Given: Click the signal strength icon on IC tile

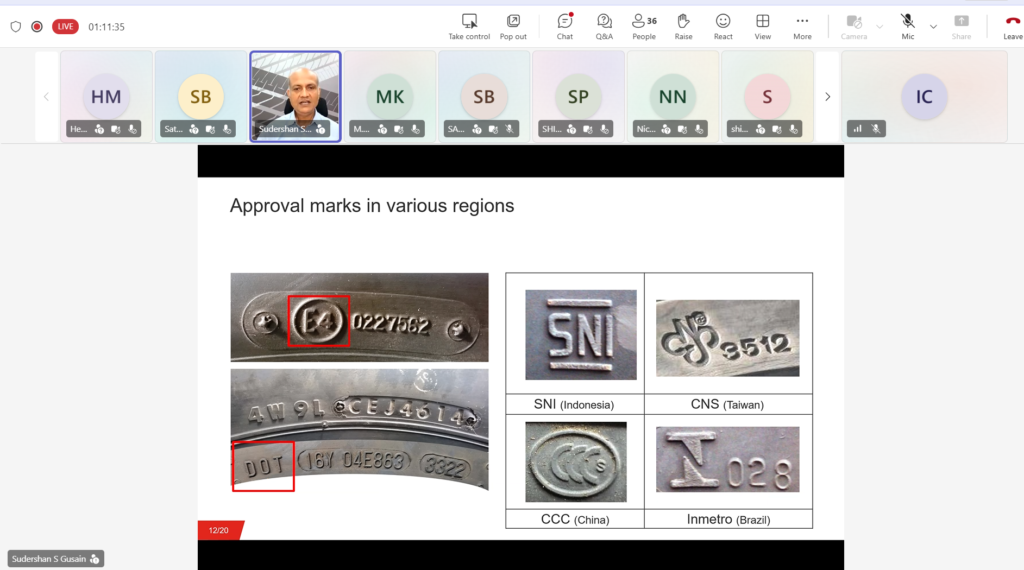Looking at the screenshot, I should (x=857, y=129).
